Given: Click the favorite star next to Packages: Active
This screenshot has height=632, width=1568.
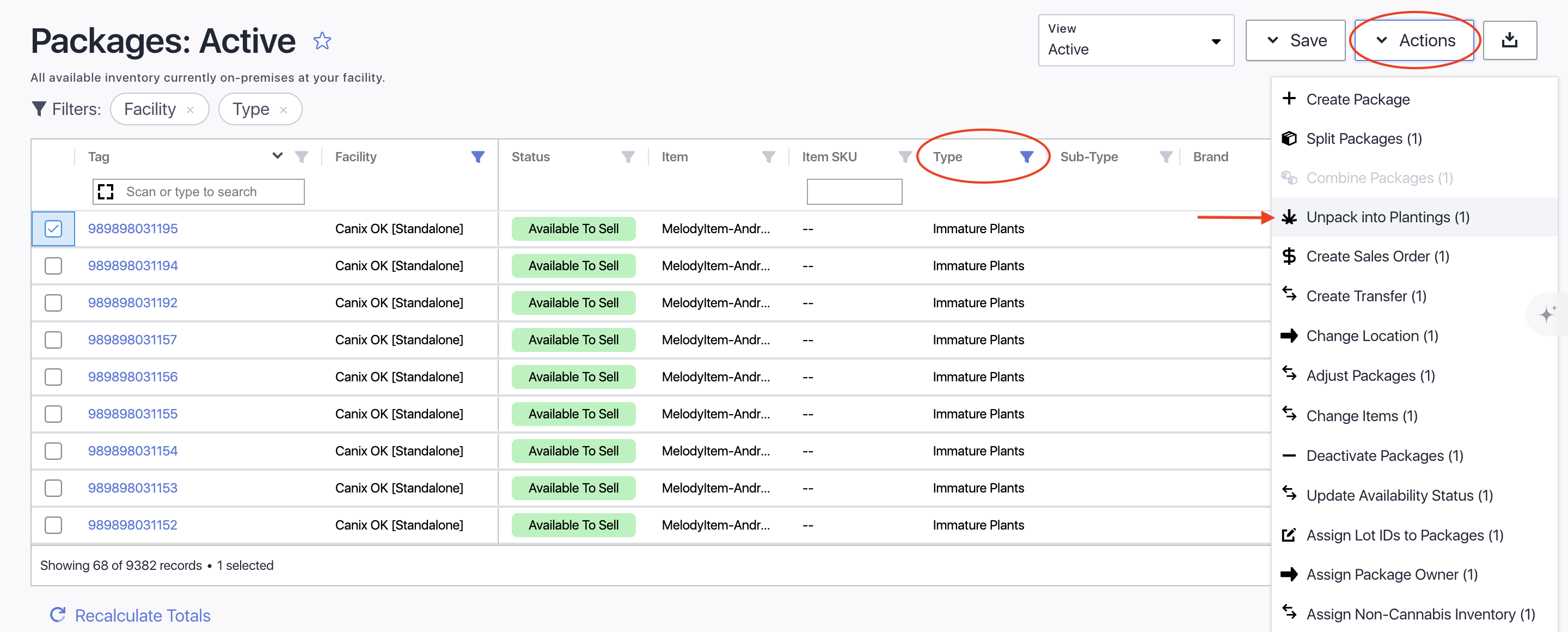Looking at the screenshot, I should point(322,41).
